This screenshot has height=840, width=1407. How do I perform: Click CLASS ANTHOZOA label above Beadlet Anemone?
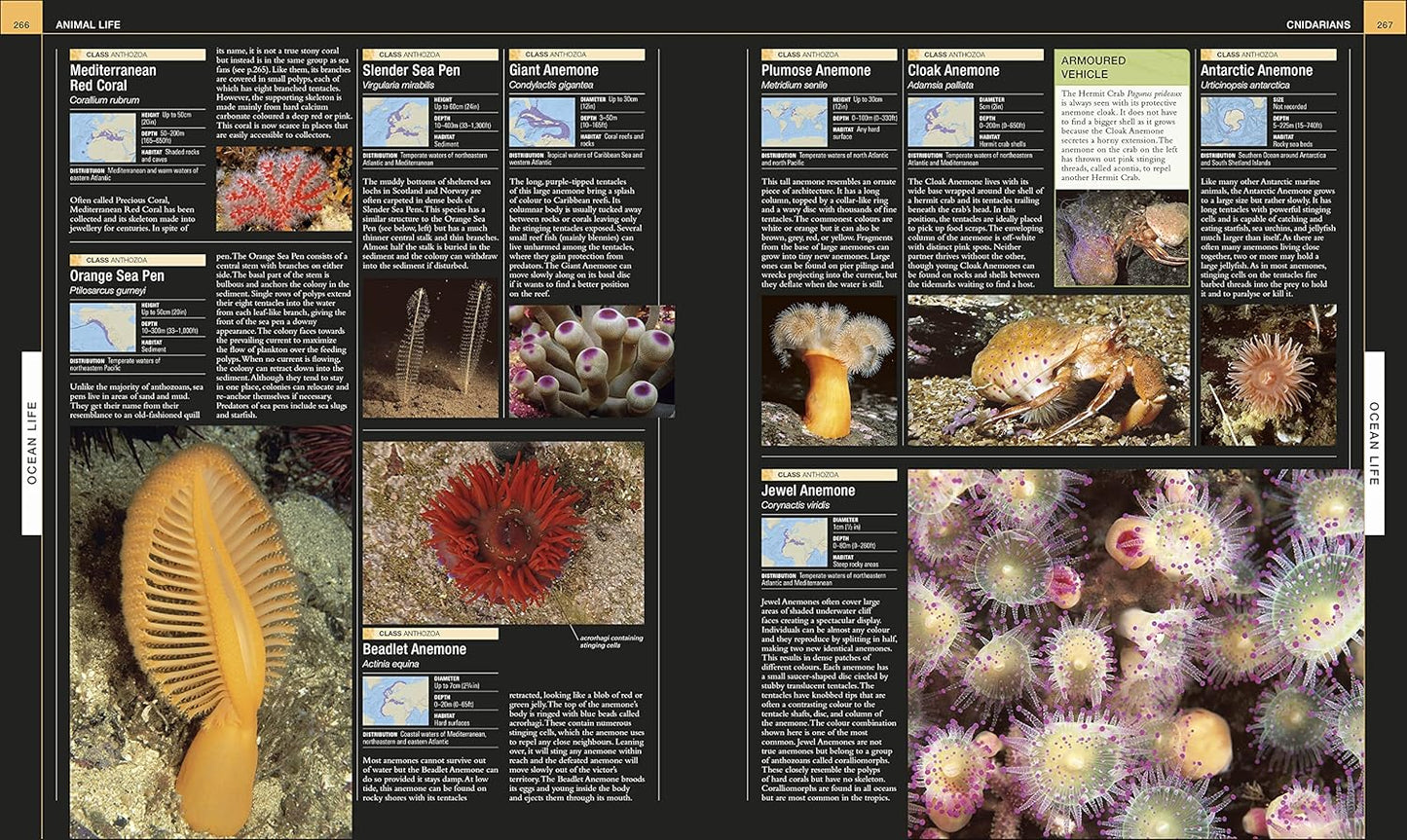[x=409, y=634]
